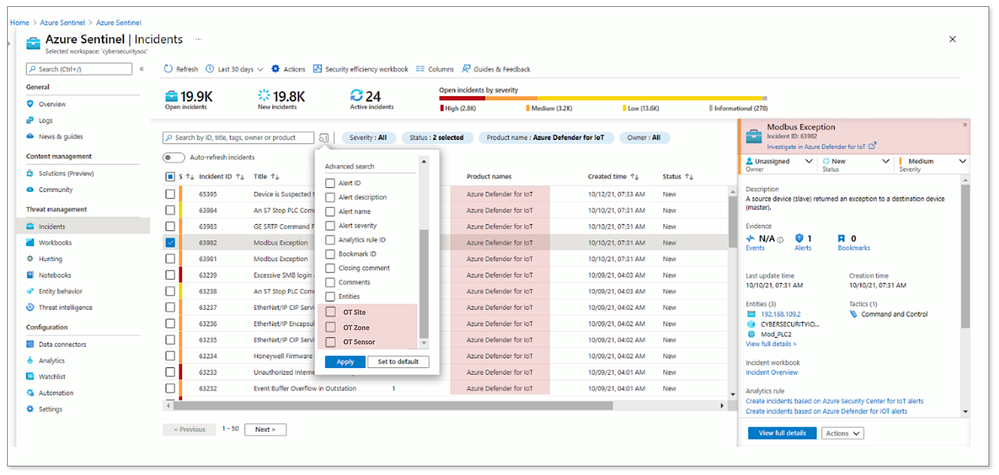The width and height of the screenshot is (999, 475).
Task: Check the Alert severity checkbox
Action: tap(330, 225)
